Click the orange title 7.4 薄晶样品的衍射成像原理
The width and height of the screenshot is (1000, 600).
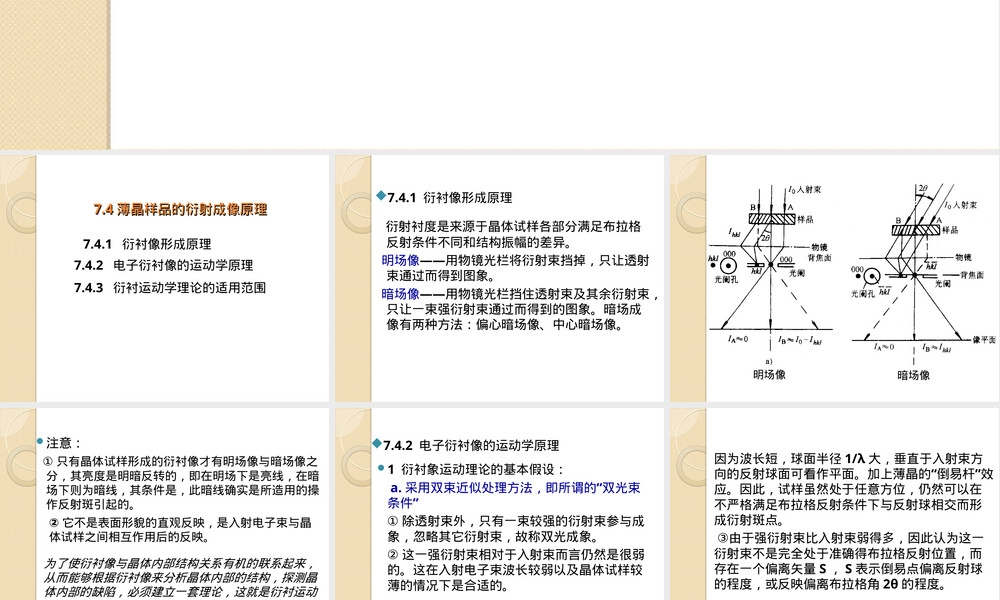point(180,209)
